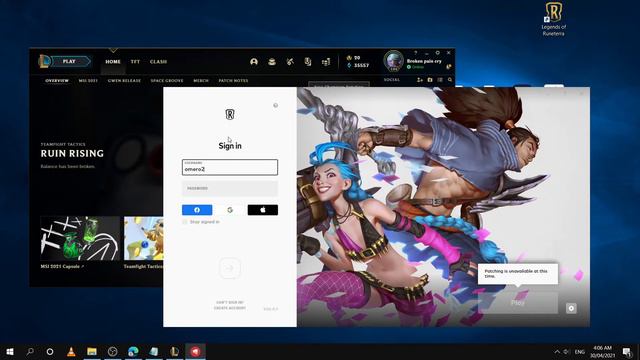Click the CAN'T SIGN IN link
This screenshot has width=640, height=360.
click(x=230, y=302)
